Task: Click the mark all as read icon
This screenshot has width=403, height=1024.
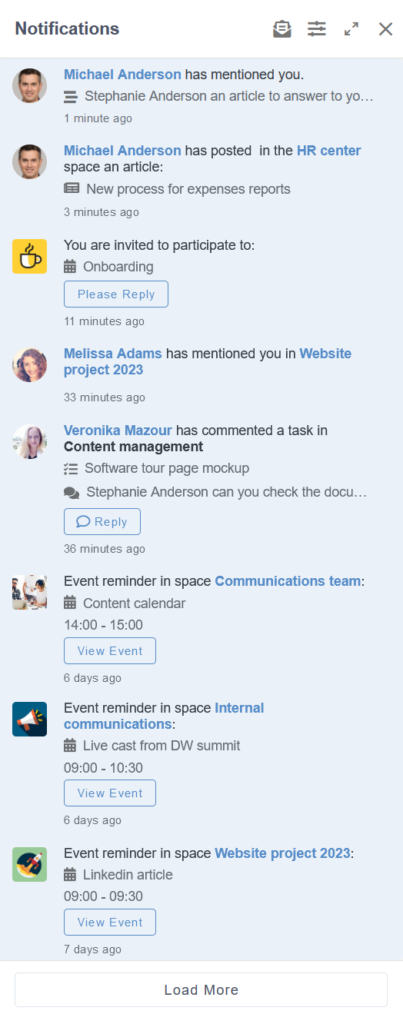Action: (282, 29)
